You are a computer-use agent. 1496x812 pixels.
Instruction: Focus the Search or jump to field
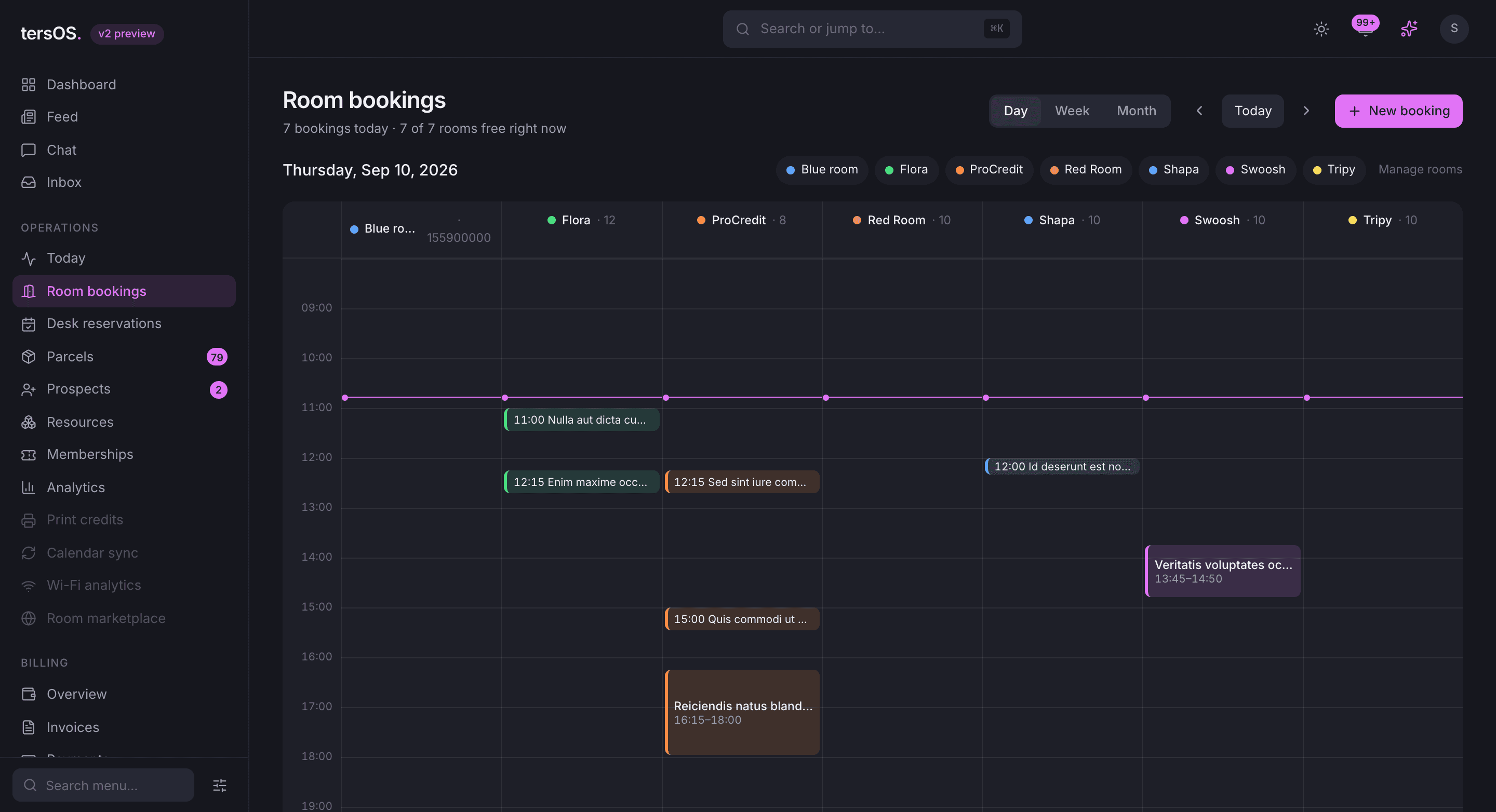(x=872, y=29)
